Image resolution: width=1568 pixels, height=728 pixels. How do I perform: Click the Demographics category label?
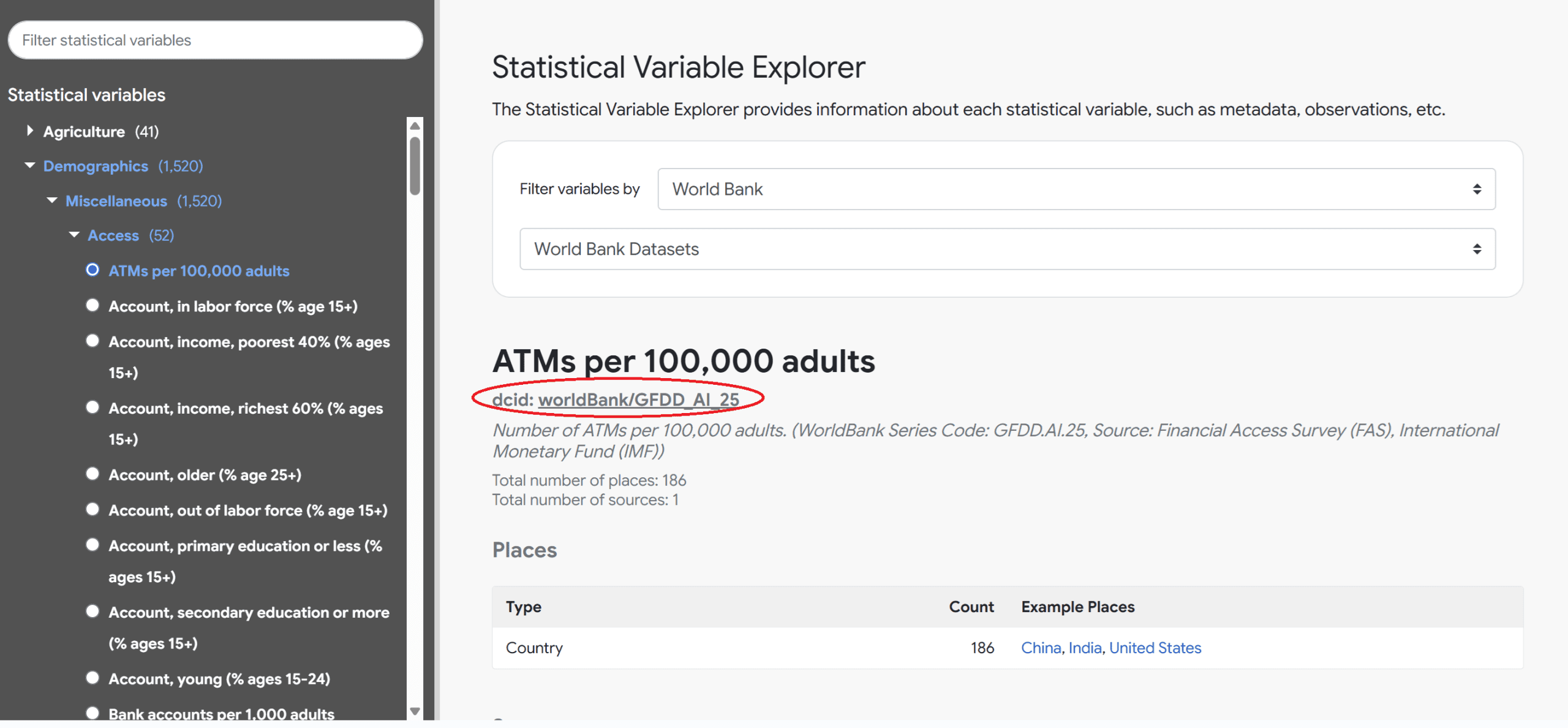coord(96,165)
